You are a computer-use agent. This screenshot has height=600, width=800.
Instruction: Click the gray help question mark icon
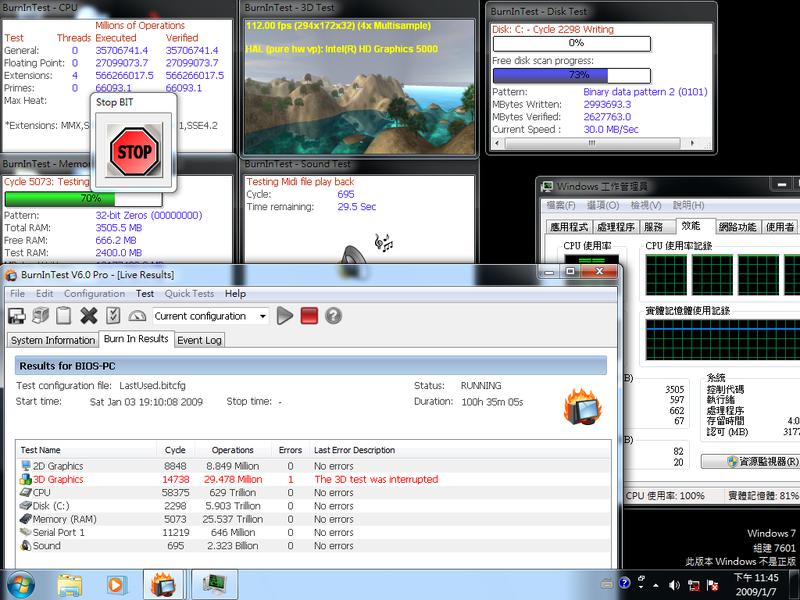[333, 316]
